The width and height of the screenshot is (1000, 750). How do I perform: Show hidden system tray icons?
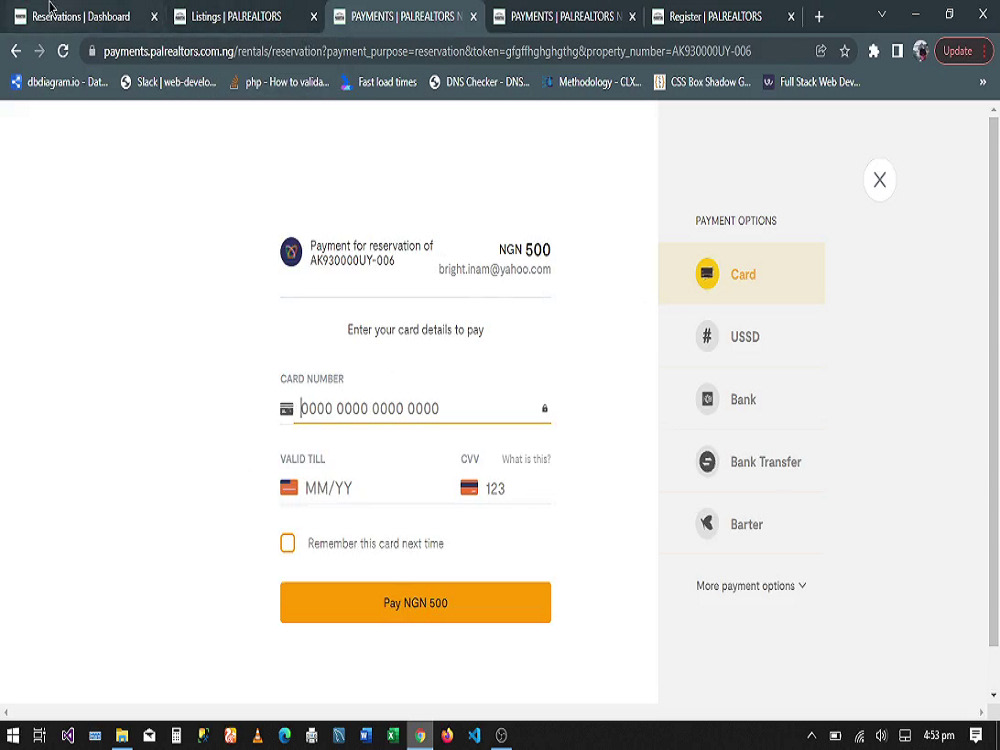pos(811,735)
